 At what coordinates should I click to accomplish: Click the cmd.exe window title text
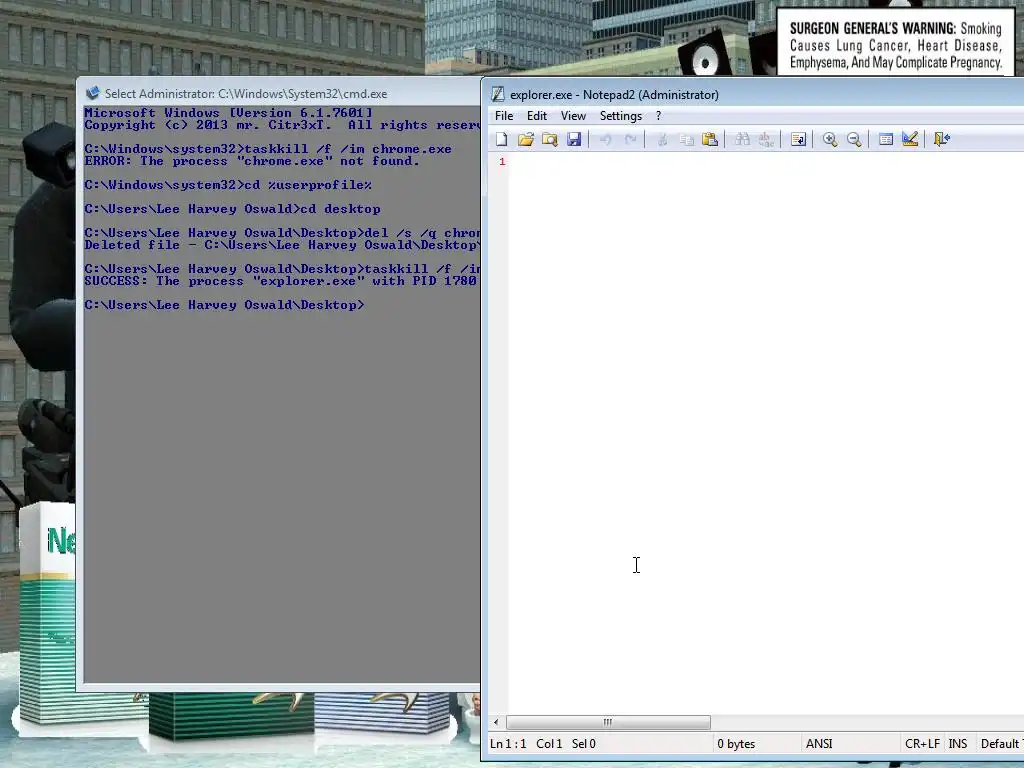(x=246, y=94)
